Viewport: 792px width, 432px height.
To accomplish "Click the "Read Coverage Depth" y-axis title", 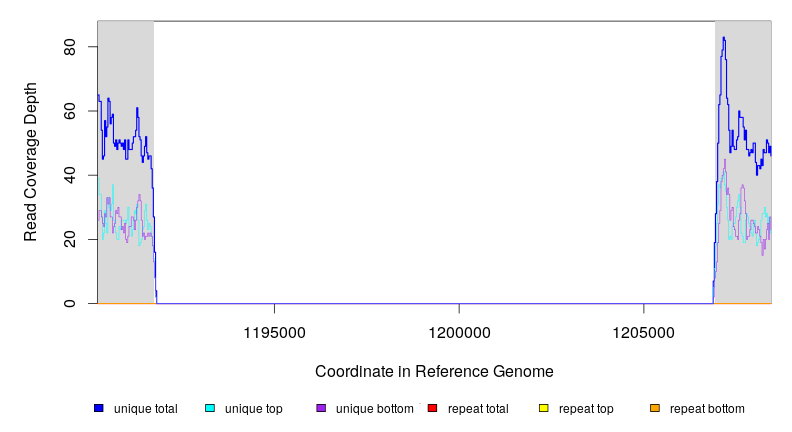I will [31, 162].
